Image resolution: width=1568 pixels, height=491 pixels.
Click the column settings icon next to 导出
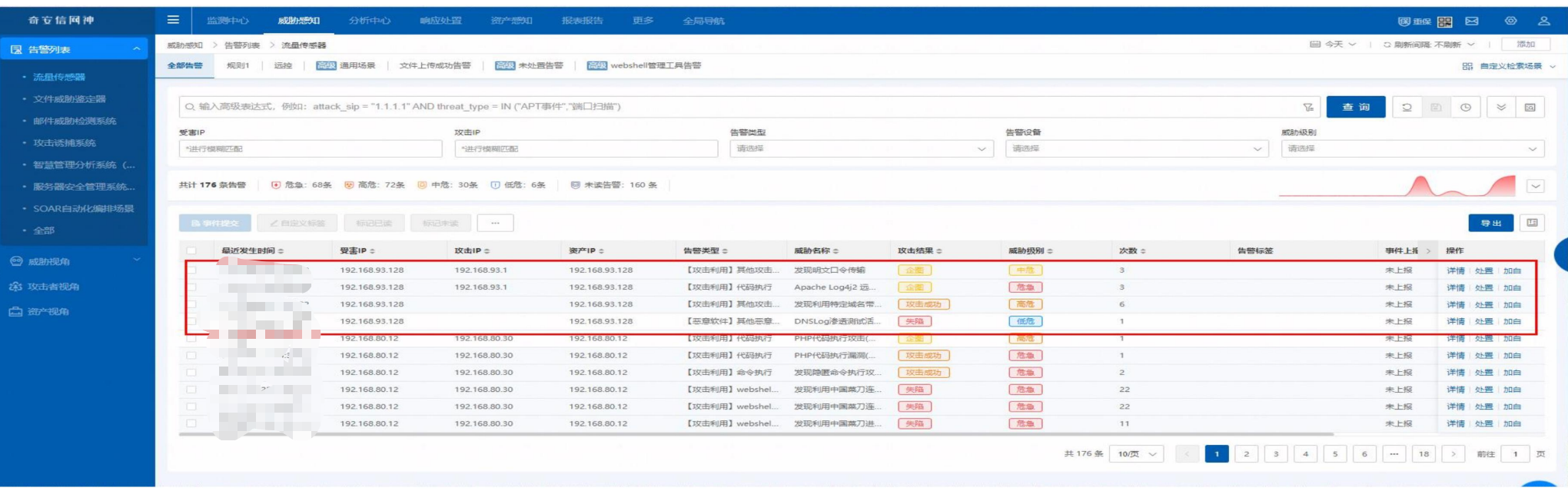click(1532, 223)
